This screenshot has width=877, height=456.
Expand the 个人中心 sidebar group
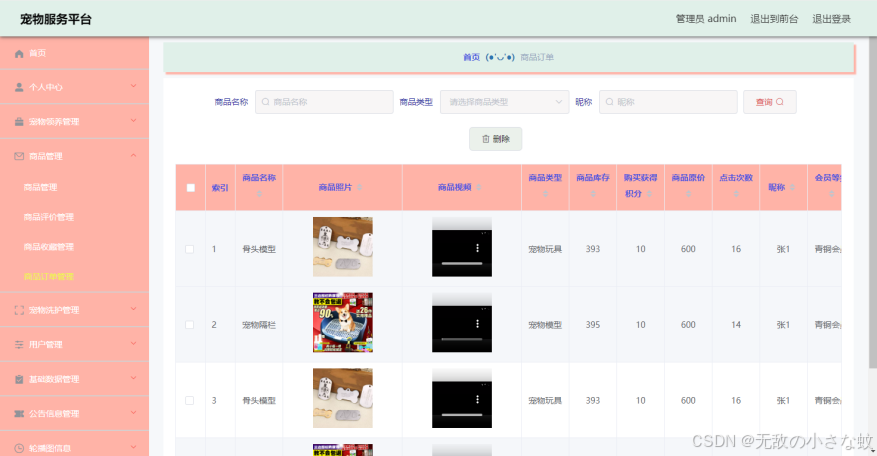pos(134,86)
